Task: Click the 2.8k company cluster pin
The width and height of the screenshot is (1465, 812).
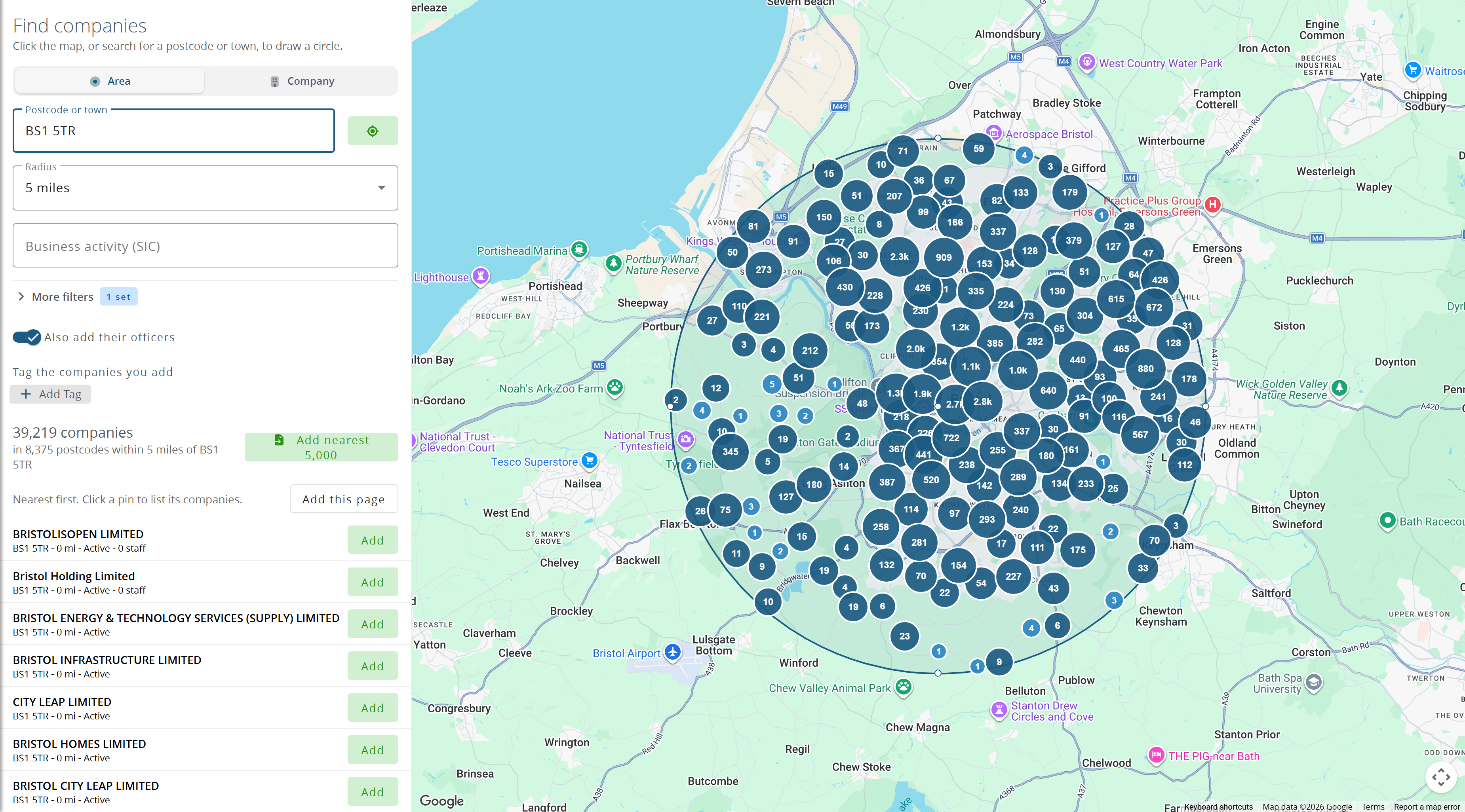Action: (x=982, y=401)
